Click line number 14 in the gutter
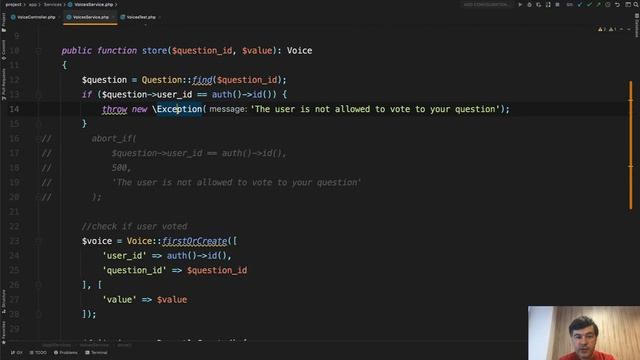The width and height of the screenshot is (640, 360). [x=14, y=109]
